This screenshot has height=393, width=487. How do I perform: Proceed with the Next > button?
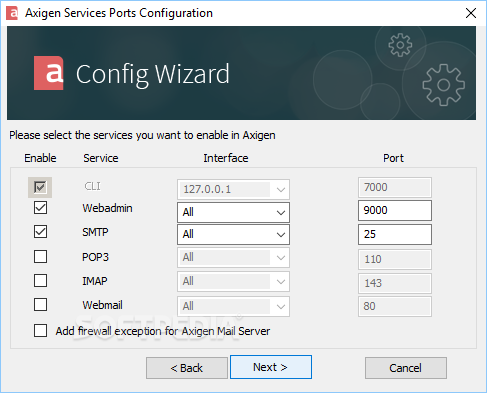coord(271,367)
